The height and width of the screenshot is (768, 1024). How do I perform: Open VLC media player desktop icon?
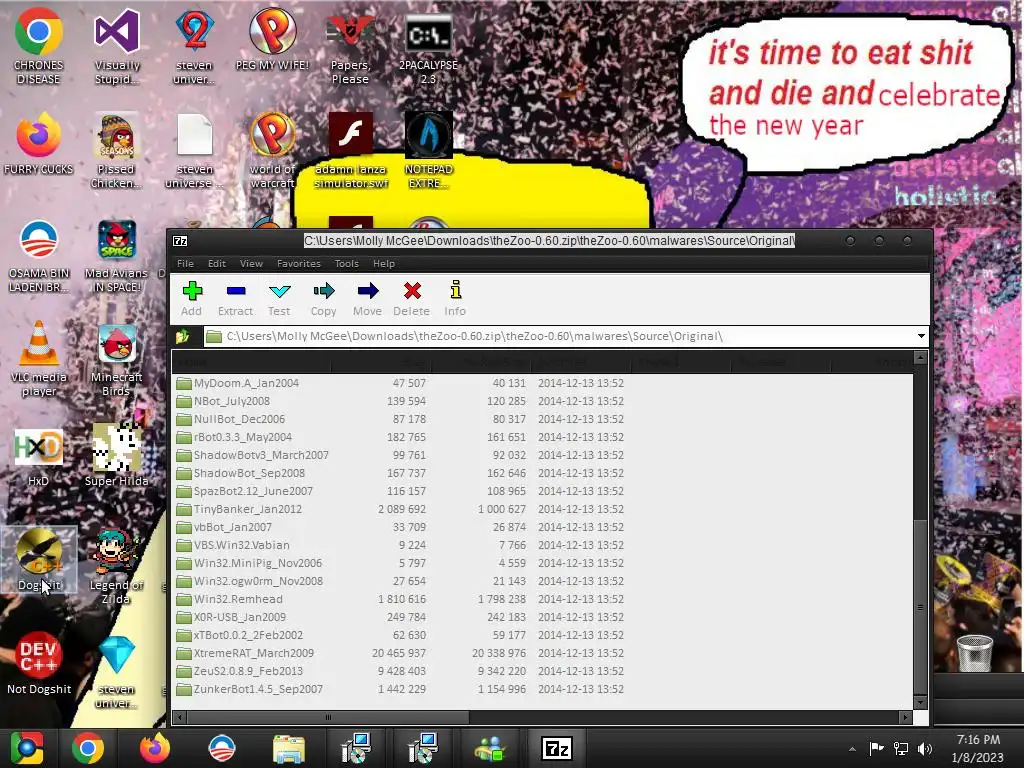pyautogui.click(x=39, y=359)
